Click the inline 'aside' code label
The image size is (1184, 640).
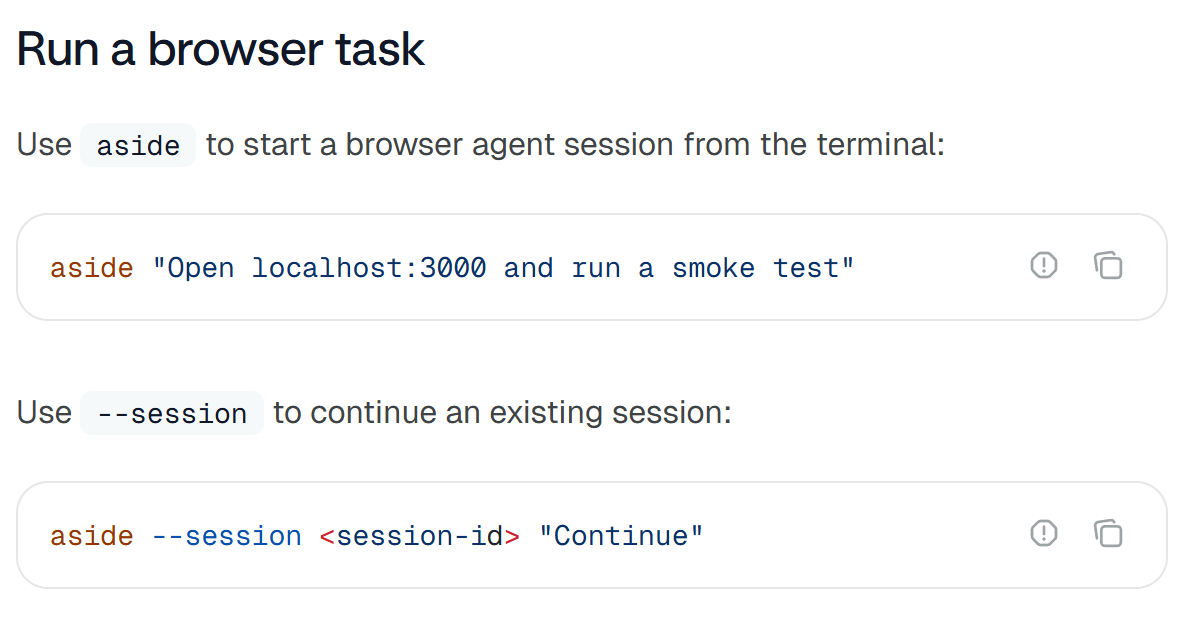(138, 145)
